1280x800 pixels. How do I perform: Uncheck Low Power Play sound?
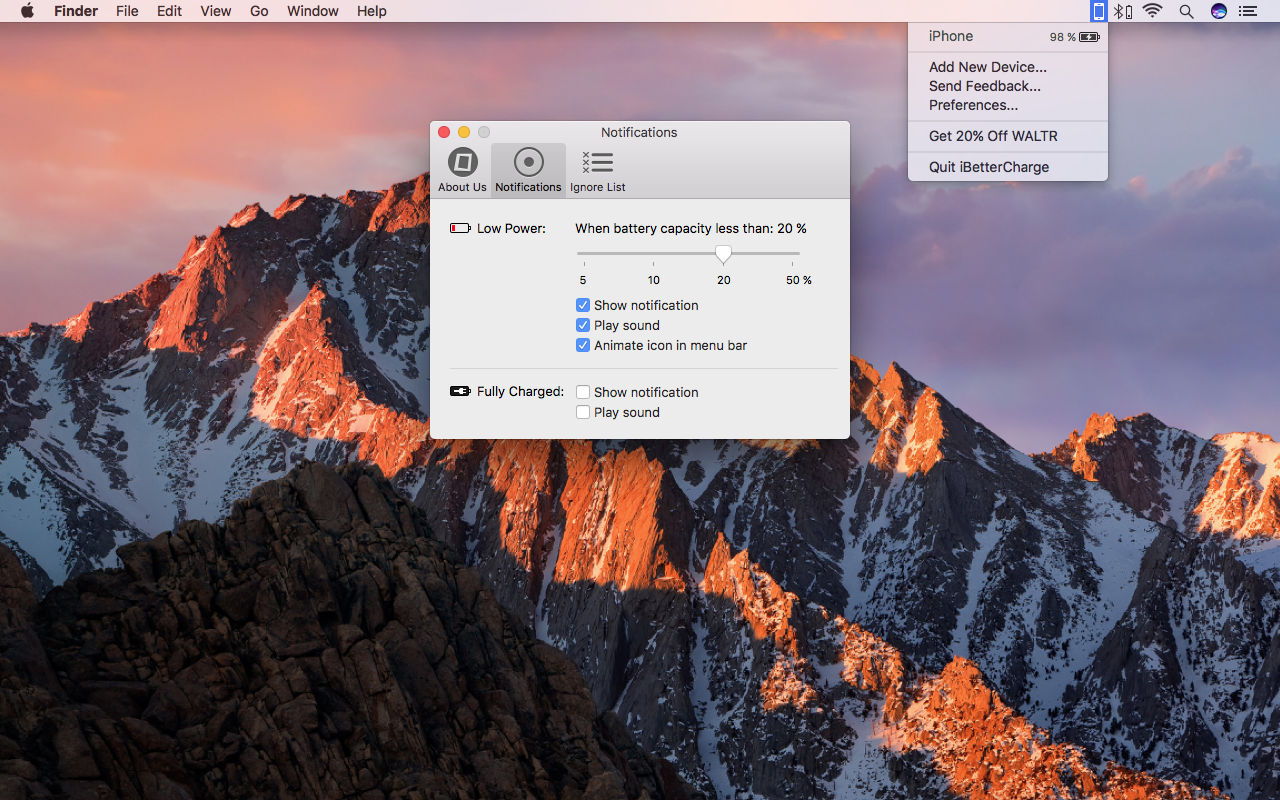(583, 325)
